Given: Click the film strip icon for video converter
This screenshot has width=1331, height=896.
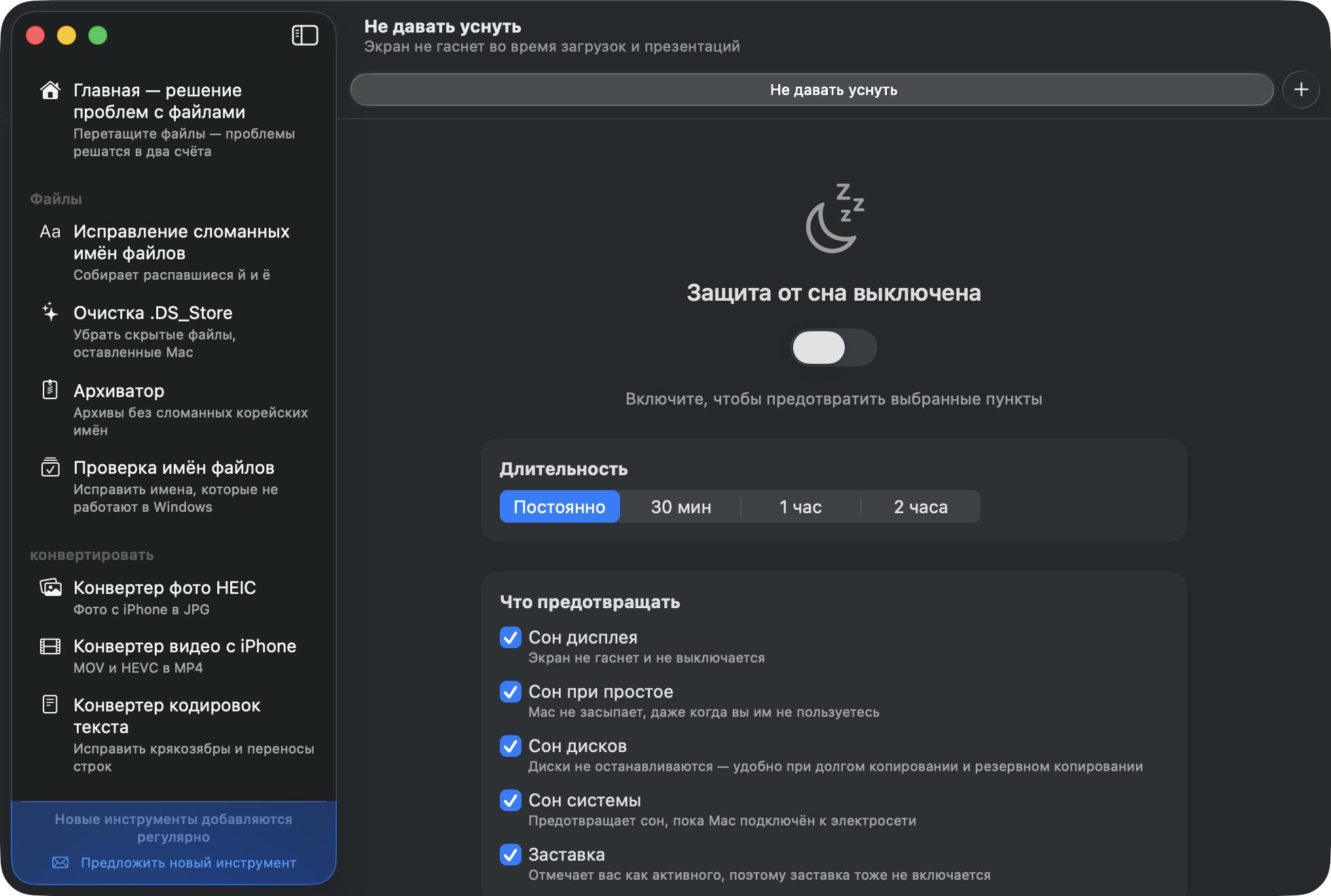Looking at the screenshot, I should (50, 646).
